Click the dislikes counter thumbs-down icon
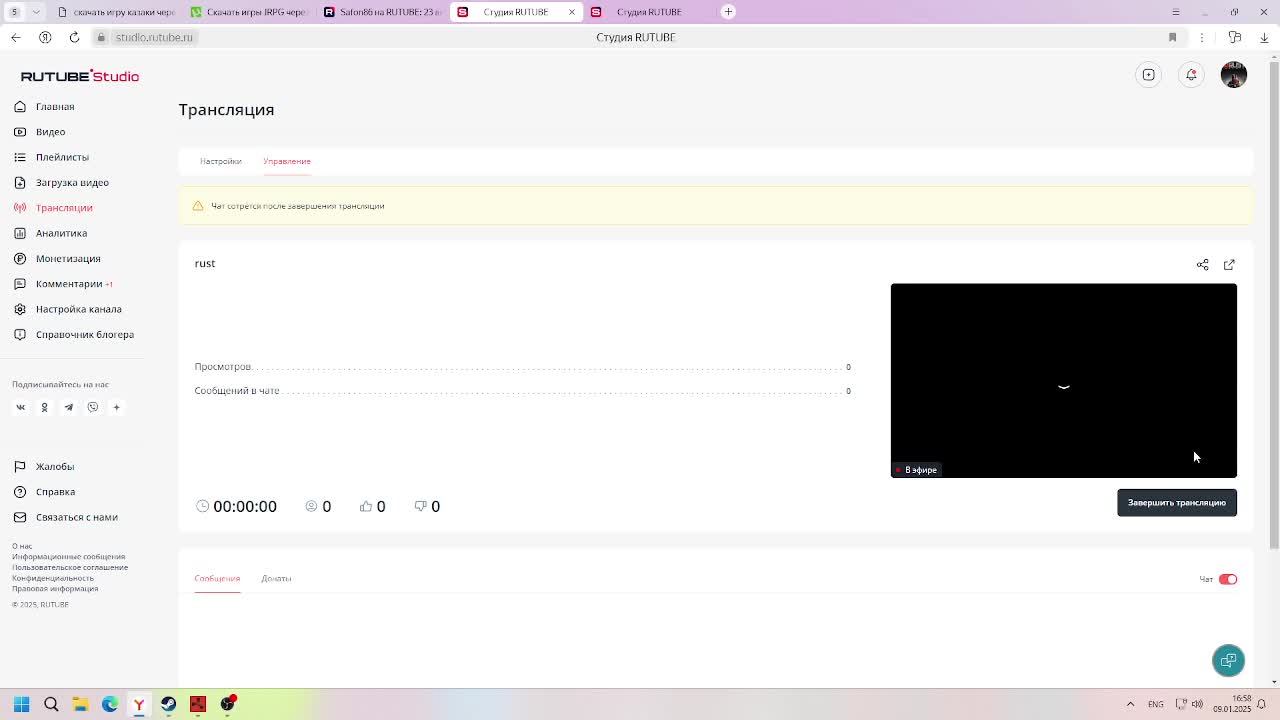The height and width of the screenshot is (720, 1280). tap(420, 507)
